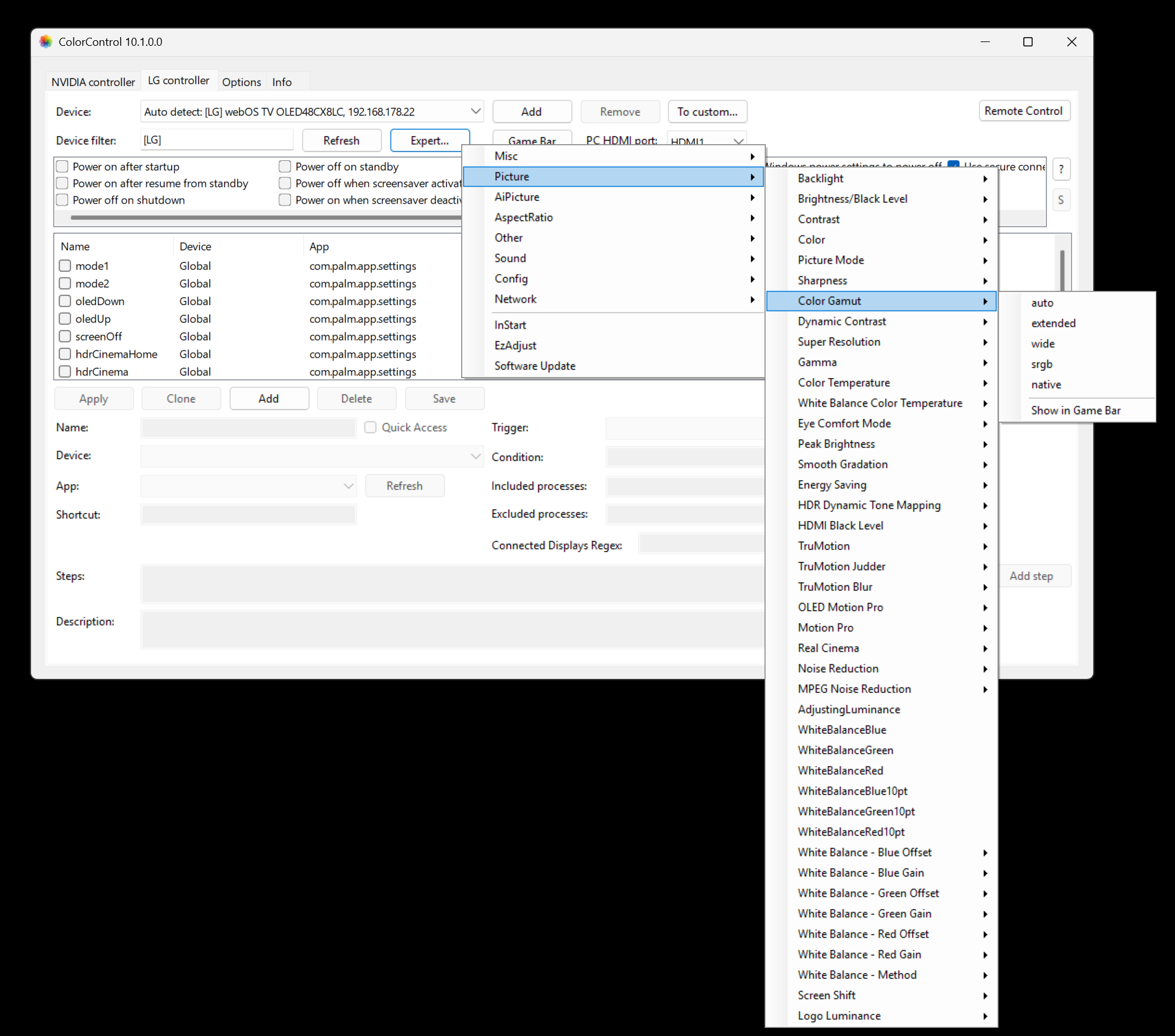The image size is (1175, 1036).
Task: Select the WhiteBalanceRed10pt menu entry
Action: 882,832
